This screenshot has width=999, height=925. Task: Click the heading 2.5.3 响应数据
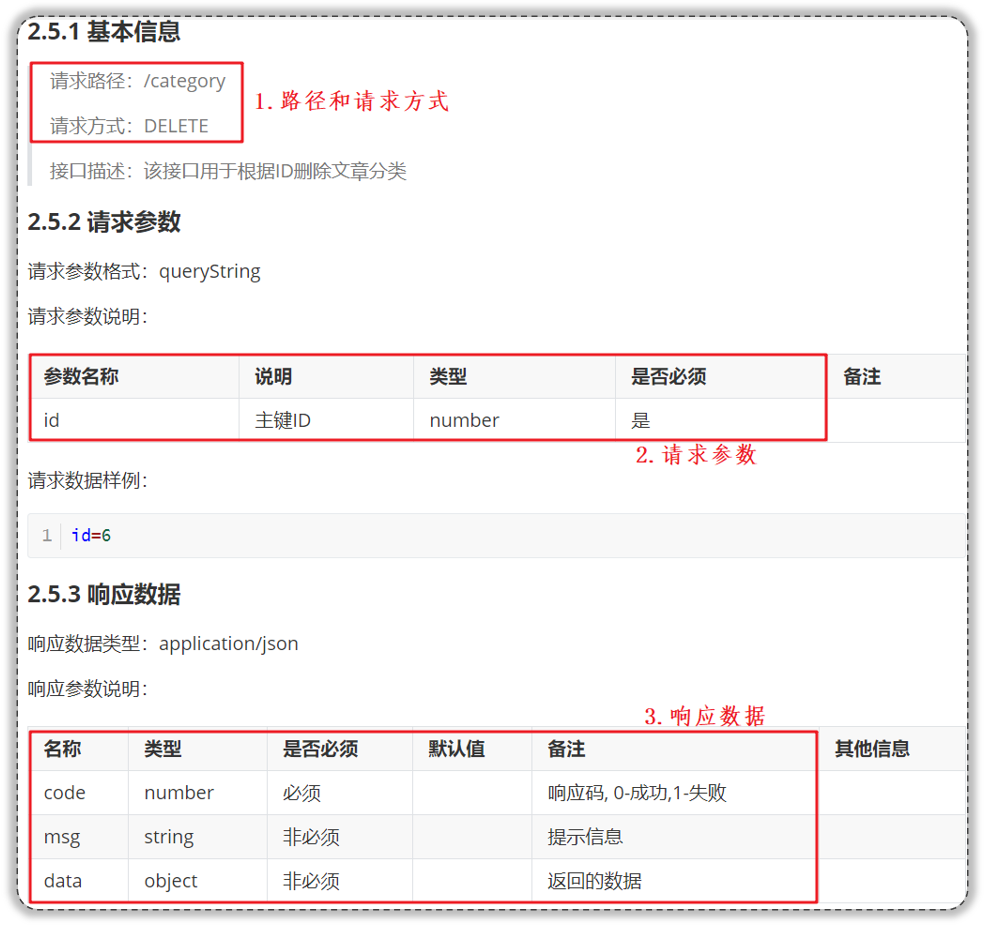pos(104,594)
